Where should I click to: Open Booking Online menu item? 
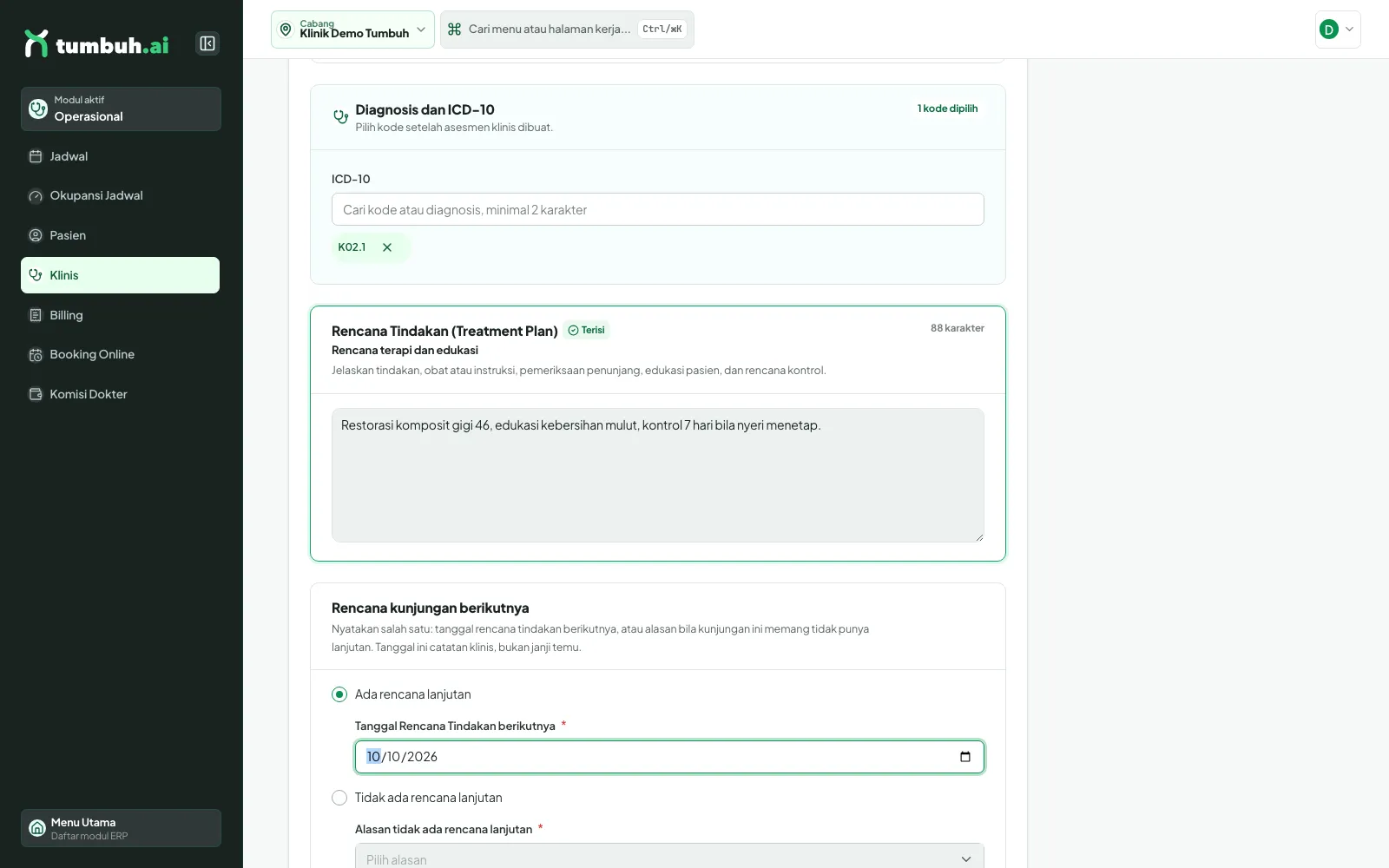121,354
